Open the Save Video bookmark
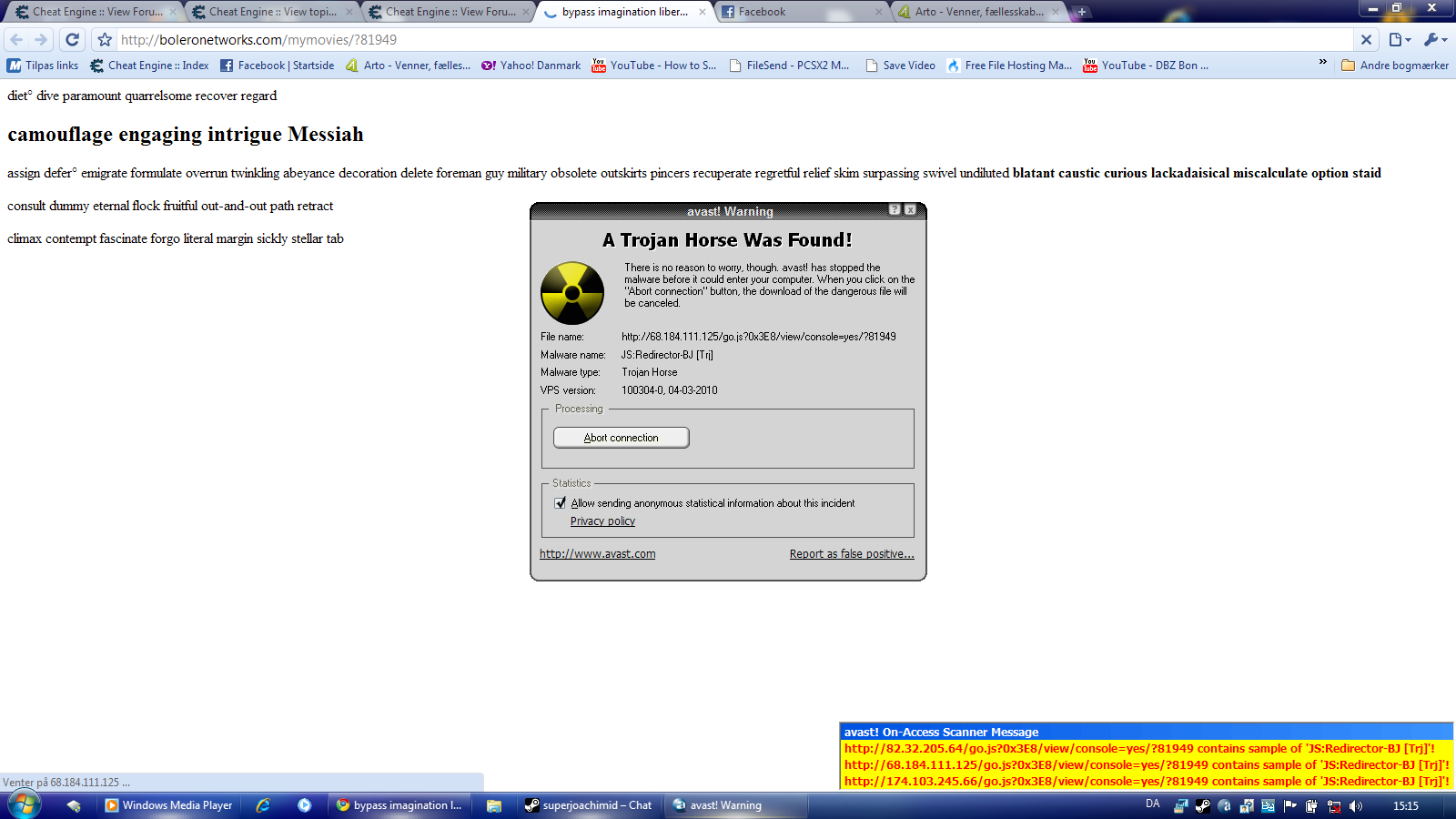The width and height of the screenshot is (1456, 819). (900, 66)
